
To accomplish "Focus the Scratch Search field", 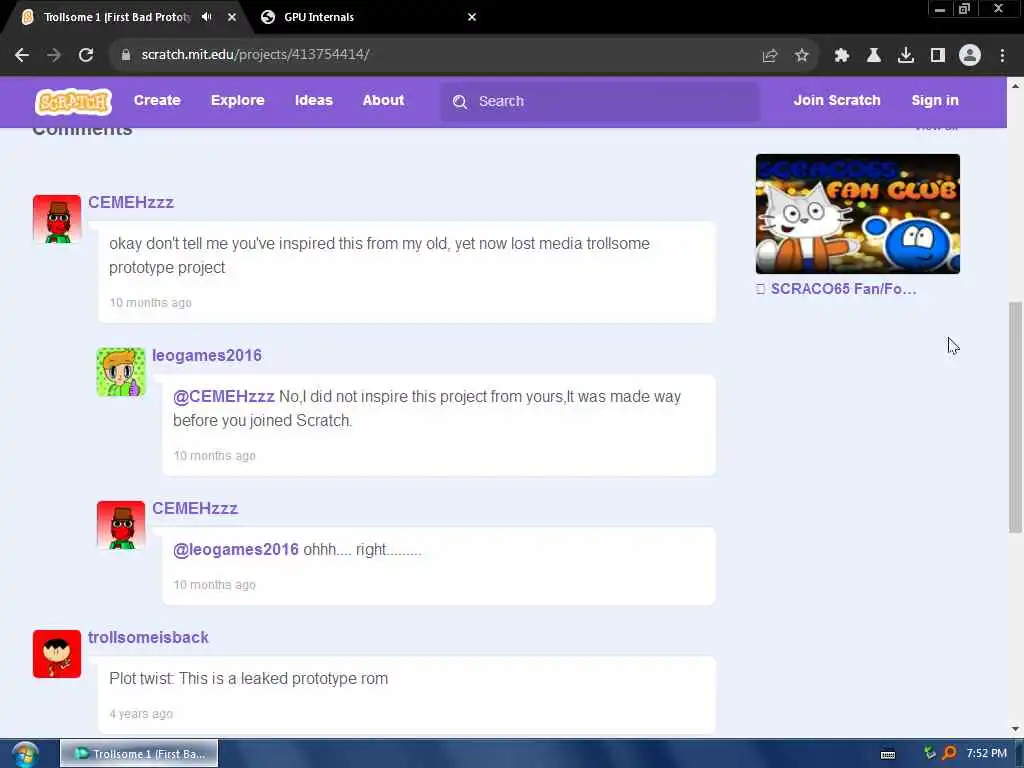I will coord(600,101).
